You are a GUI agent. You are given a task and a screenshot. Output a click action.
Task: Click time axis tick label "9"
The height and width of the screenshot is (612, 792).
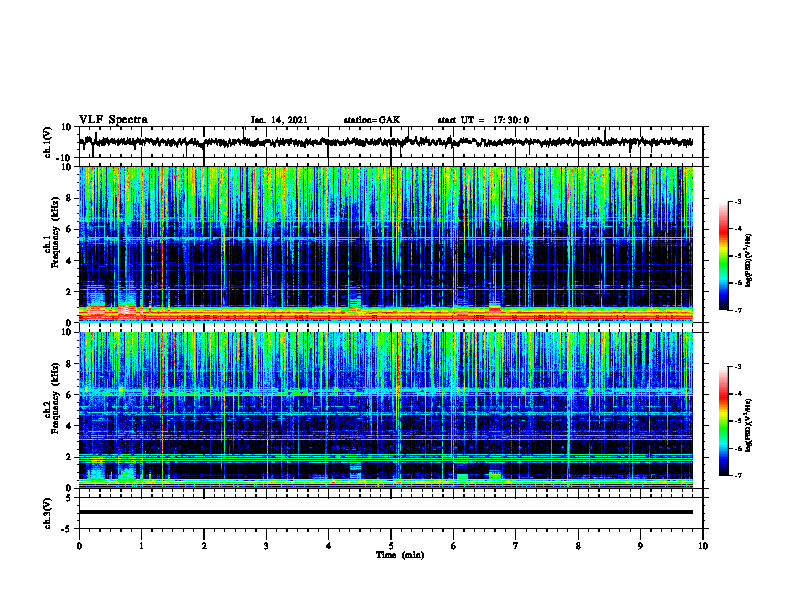640,546
